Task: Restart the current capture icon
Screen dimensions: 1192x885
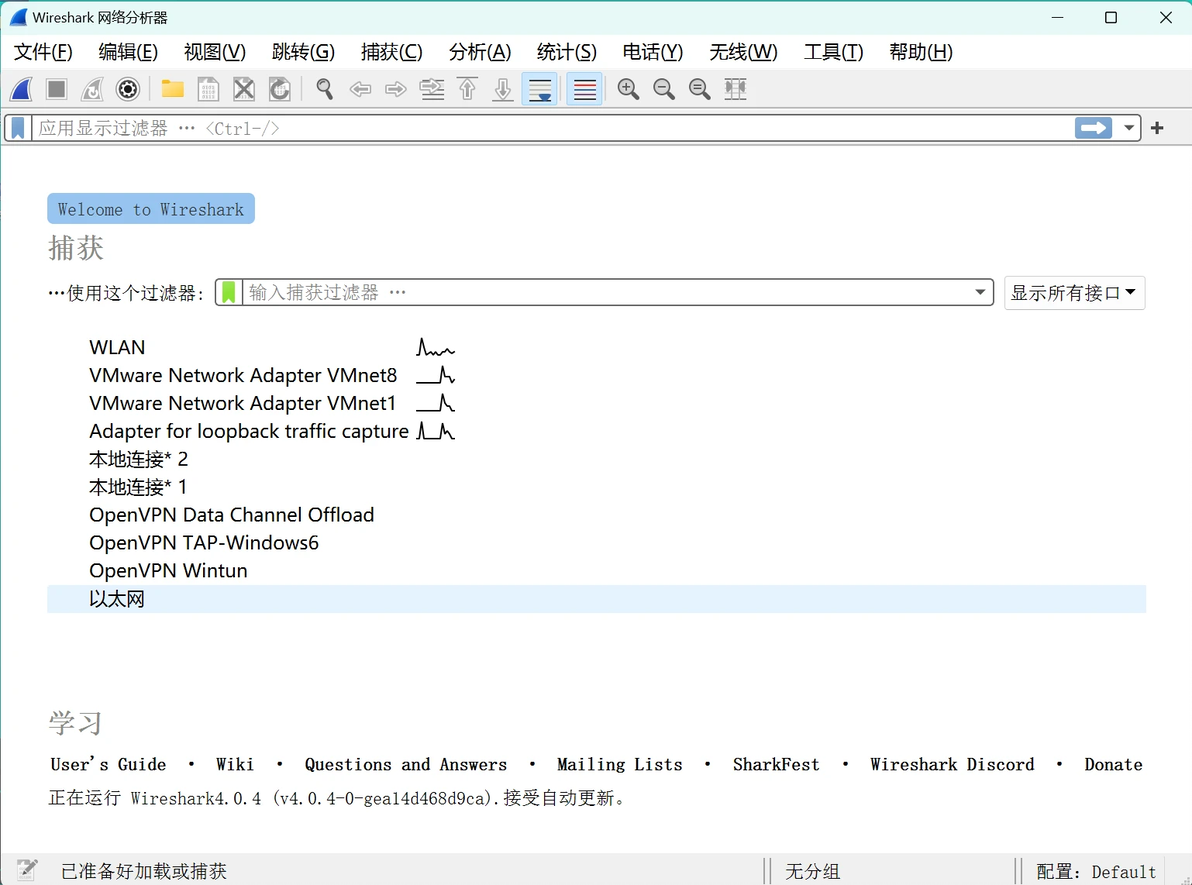Action: point(92,89)
